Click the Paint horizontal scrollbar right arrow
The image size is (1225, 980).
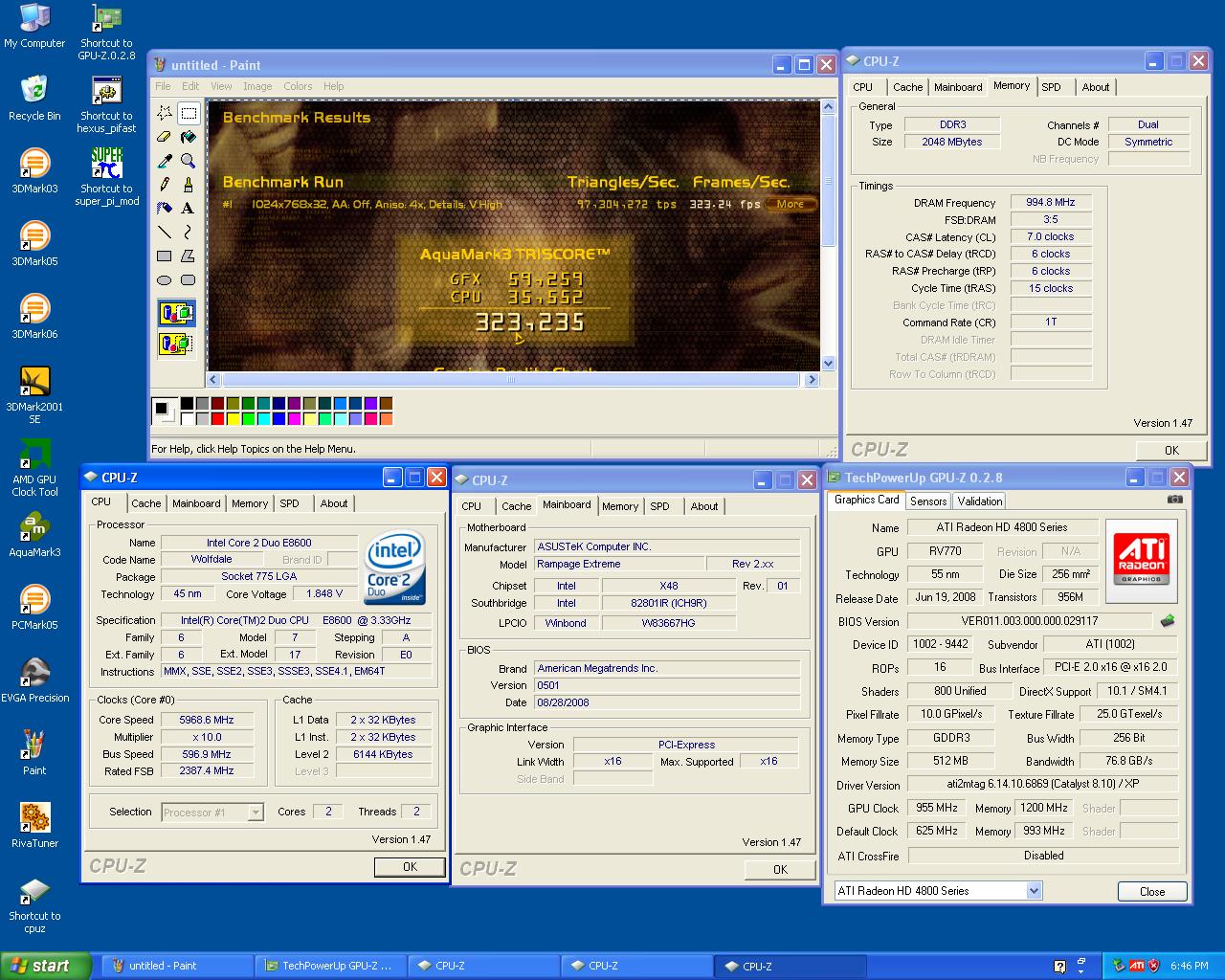click(x=812, y=380)
